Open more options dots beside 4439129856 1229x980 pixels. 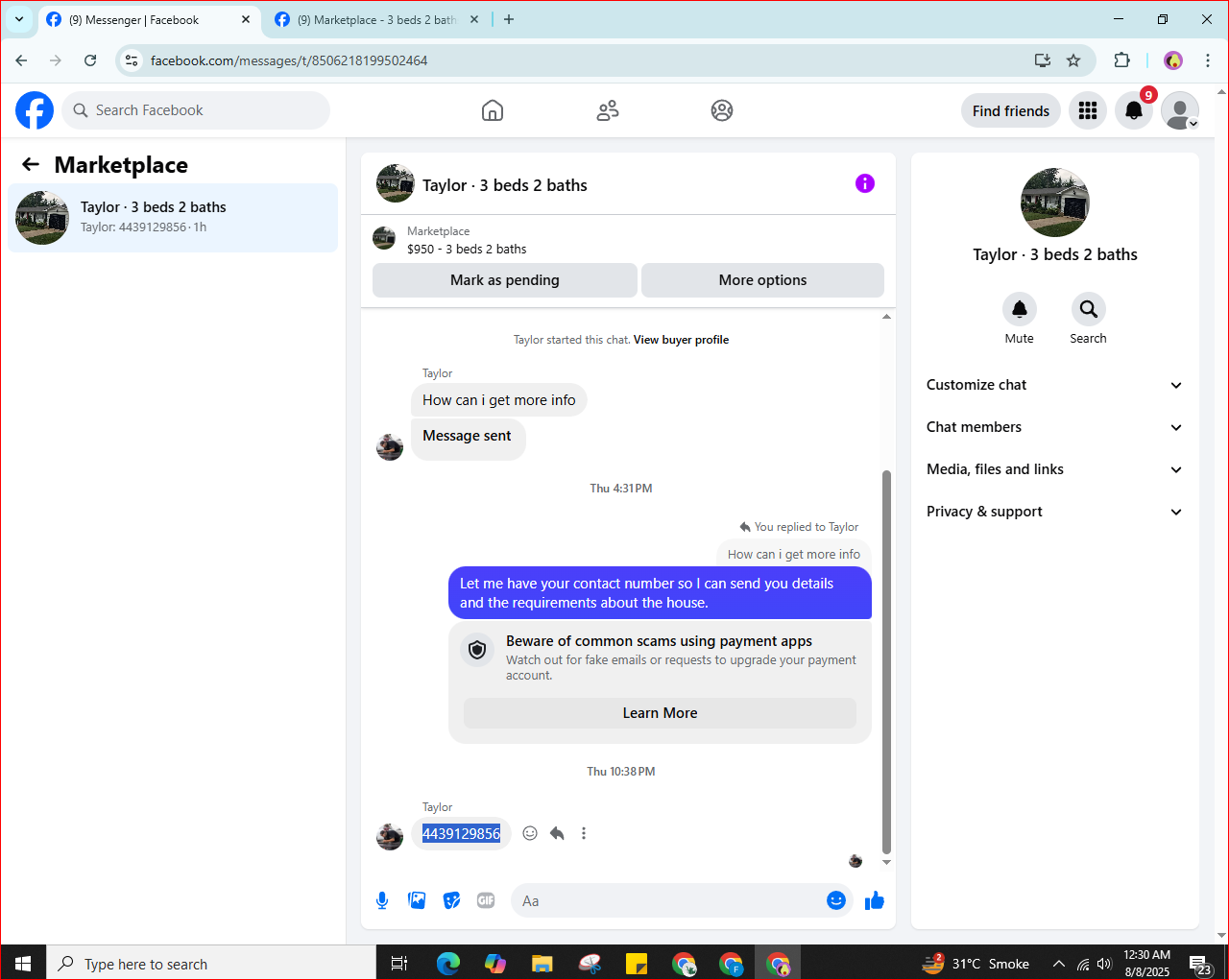584,833
